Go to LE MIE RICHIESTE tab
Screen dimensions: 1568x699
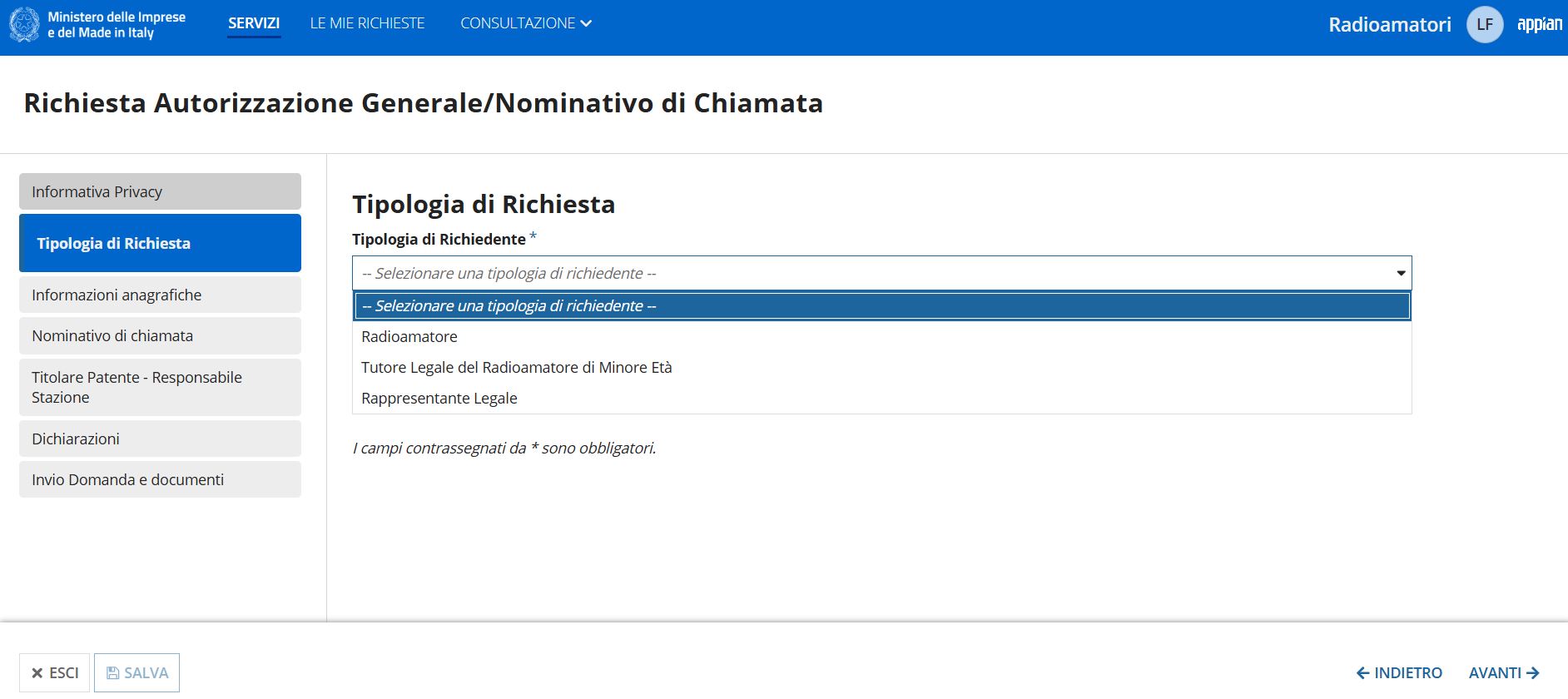coord(367,23)
